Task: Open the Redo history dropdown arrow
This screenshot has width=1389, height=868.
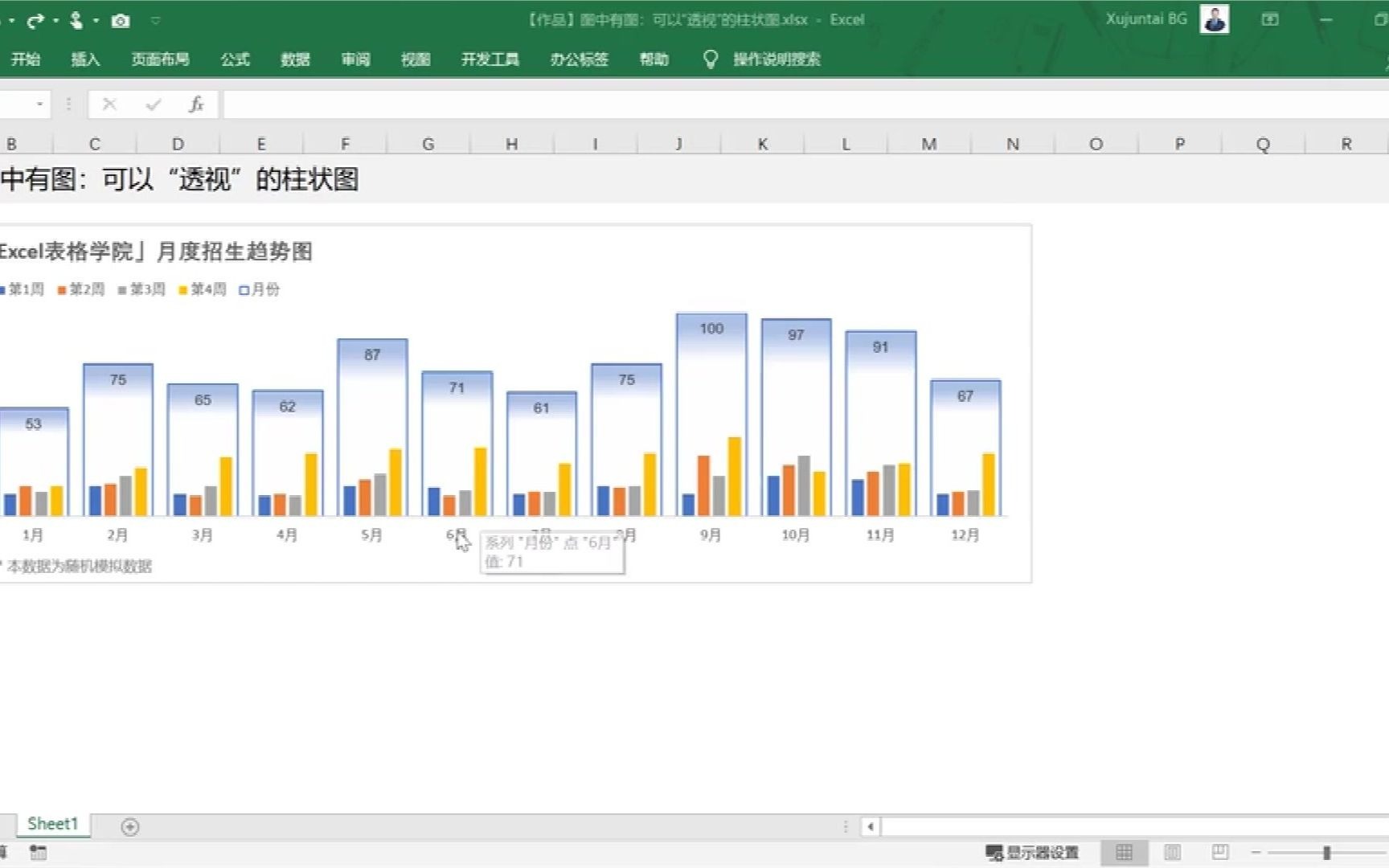Action: click(x=55, y=21)
